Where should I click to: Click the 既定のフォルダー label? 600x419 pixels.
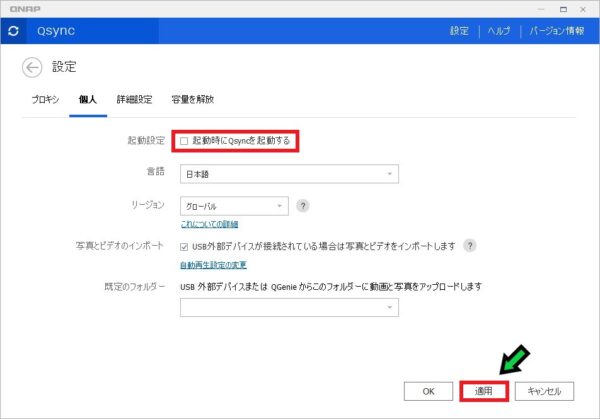coord(135,286)
